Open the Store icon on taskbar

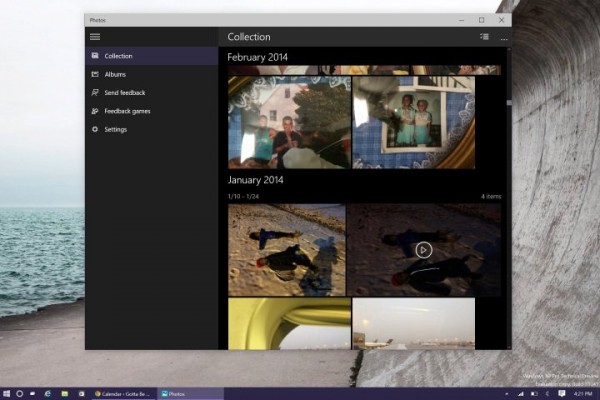click(81, 393)
